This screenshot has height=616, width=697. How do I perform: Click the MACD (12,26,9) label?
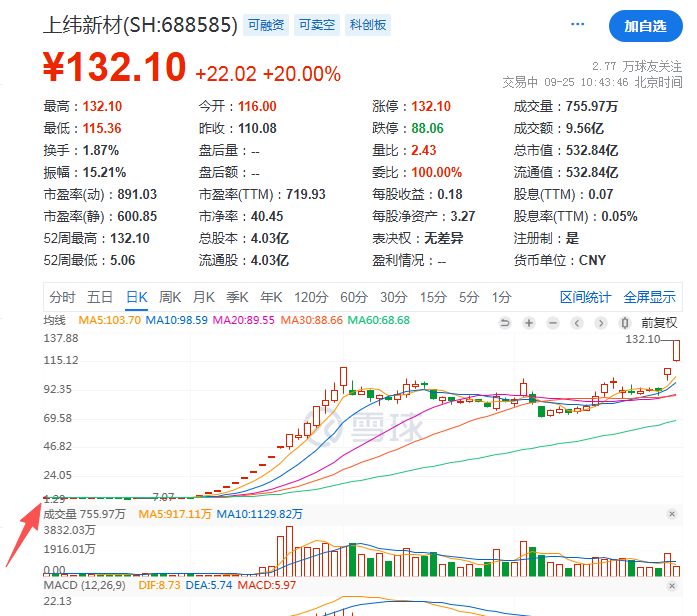tap(84, 585)
